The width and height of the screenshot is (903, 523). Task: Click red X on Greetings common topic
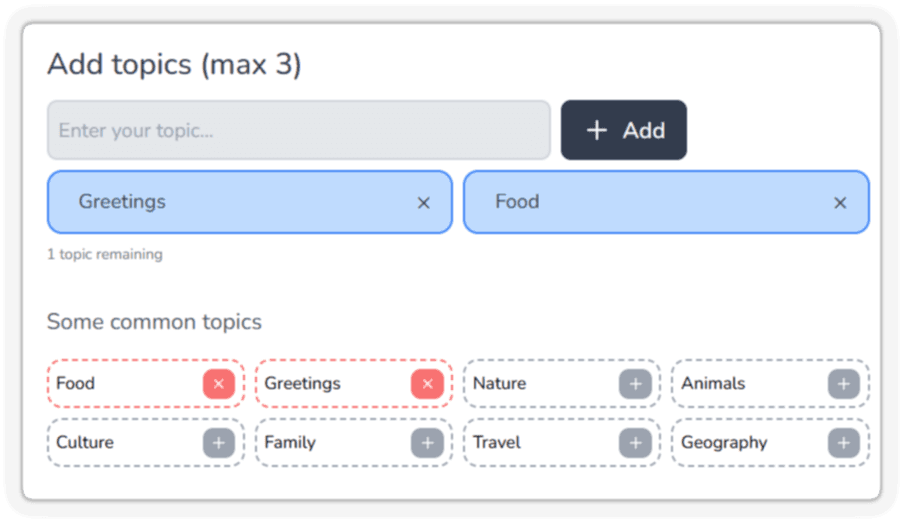[427, 384]
